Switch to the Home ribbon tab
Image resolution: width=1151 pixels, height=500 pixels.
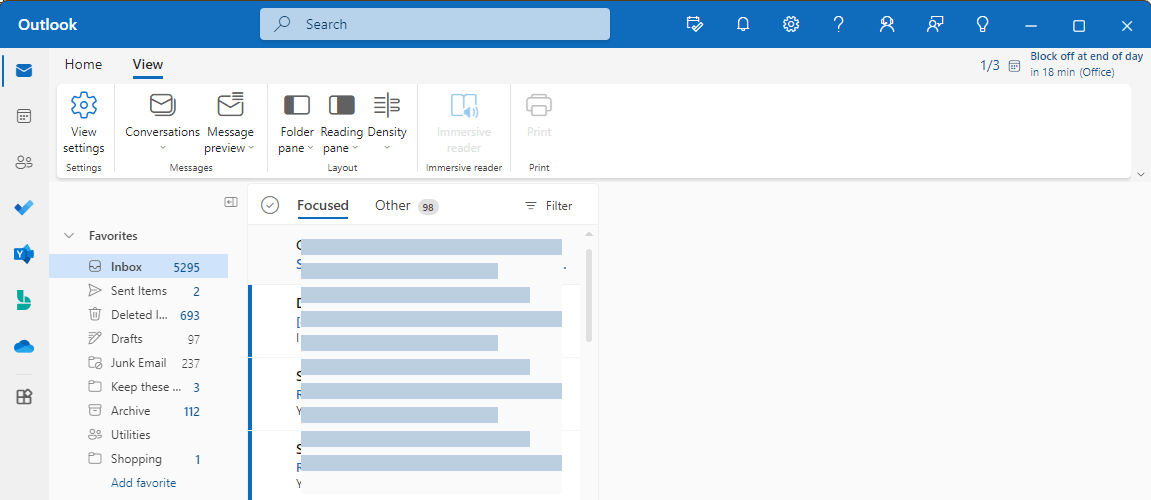point(83,65)
